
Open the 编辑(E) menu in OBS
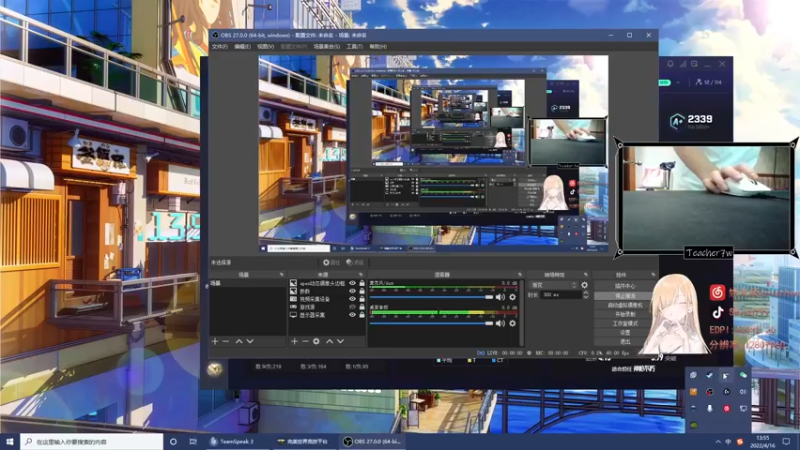242,46
